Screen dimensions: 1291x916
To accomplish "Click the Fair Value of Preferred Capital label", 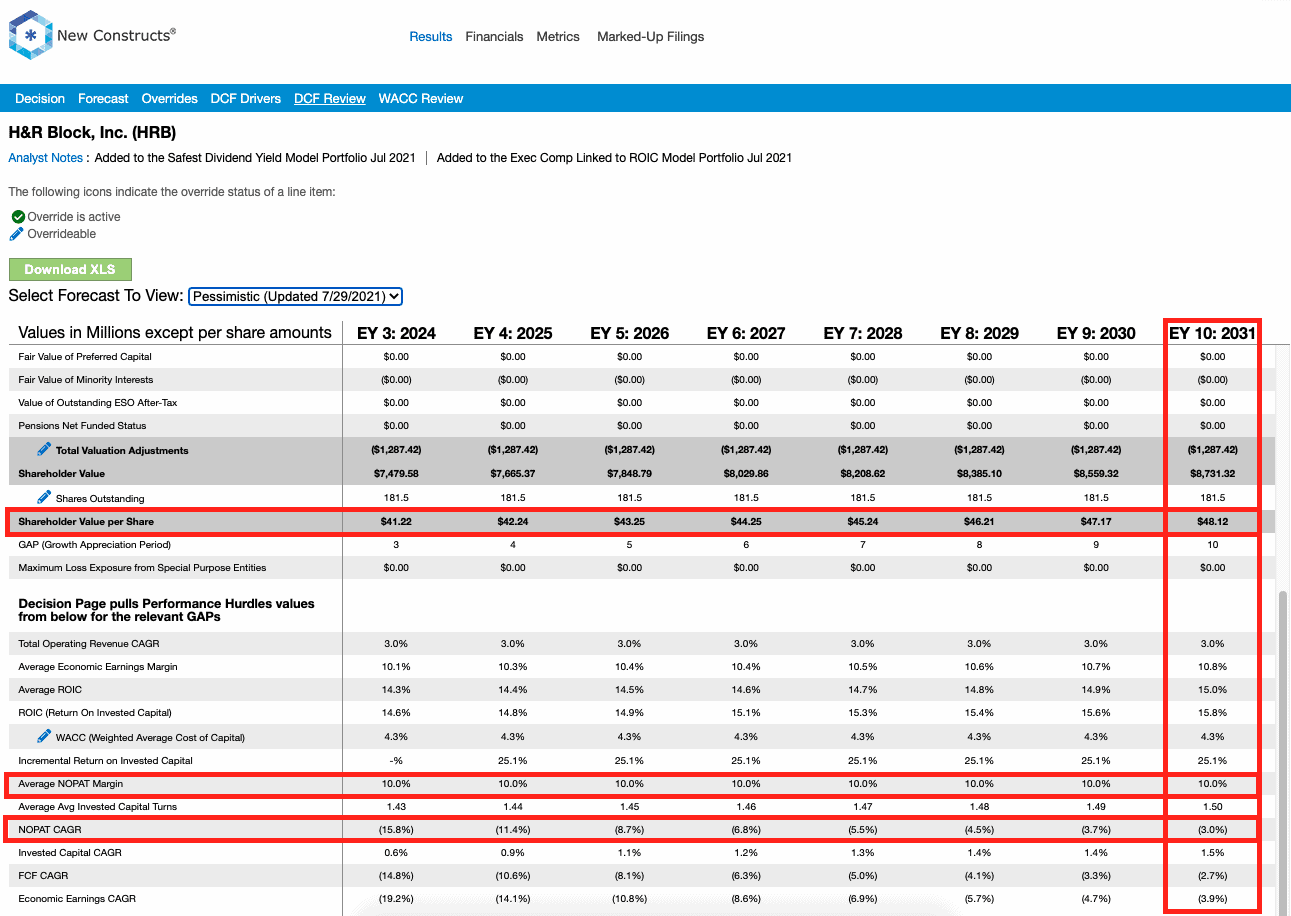I will (85, 357).
